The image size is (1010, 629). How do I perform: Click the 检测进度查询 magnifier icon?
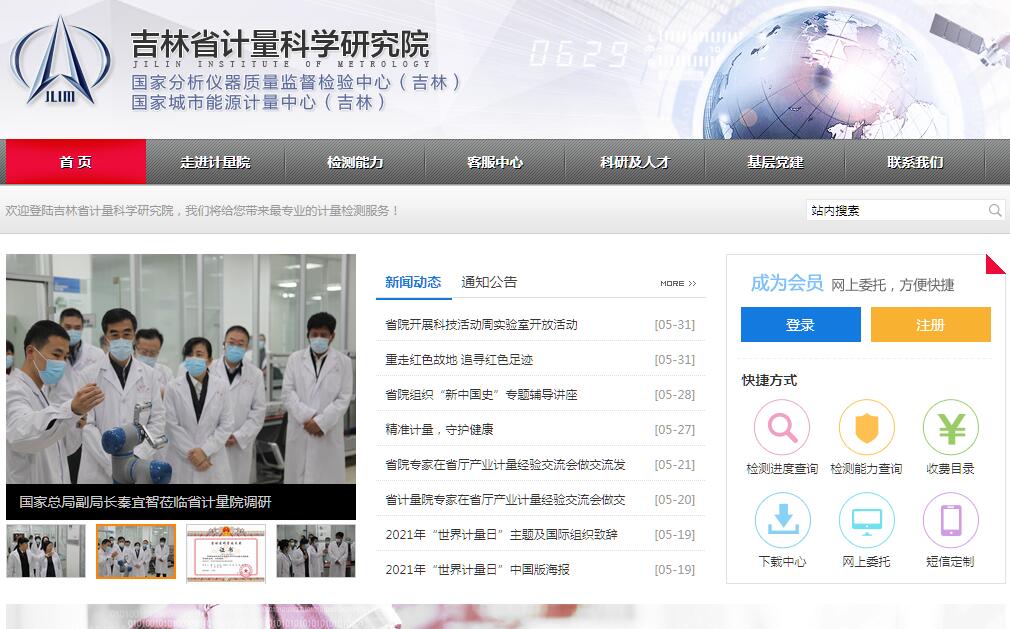coord(782,428)
